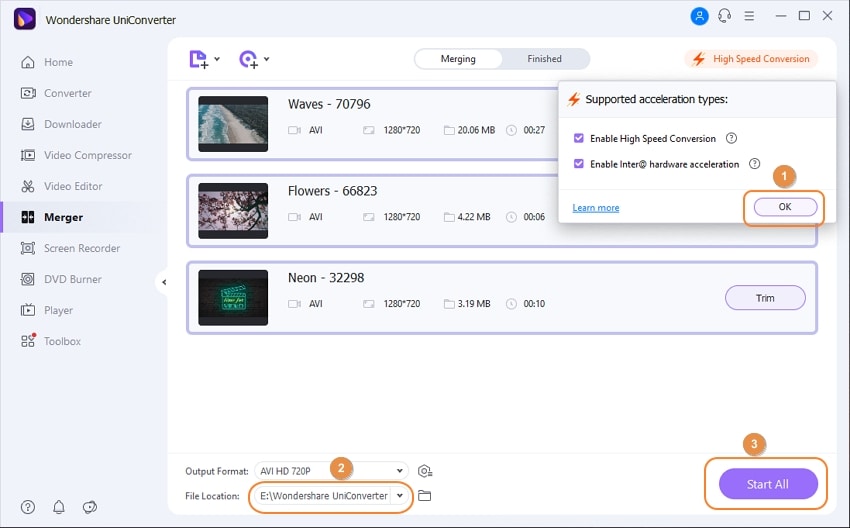Viewport: 850px width, 528px height.
Task: Open the help question mark icon
Action: [x=28, y=507]
